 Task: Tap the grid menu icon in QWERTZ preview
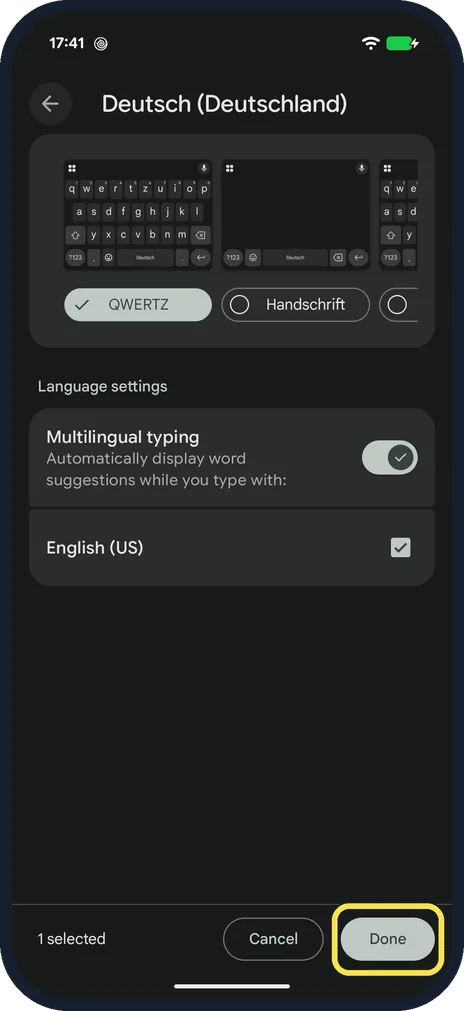click(x=72, y=168)
